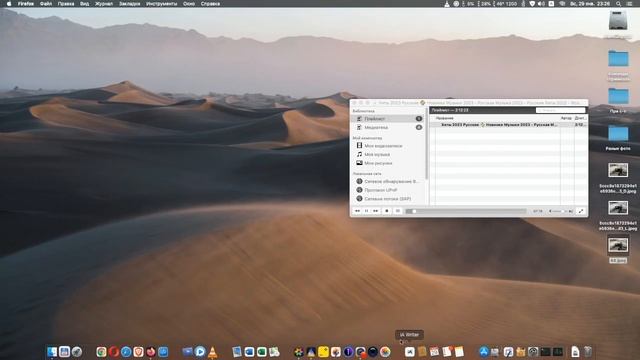Click the VLC previous track button
Screen dimensions: 640x360
click(358, 211)
